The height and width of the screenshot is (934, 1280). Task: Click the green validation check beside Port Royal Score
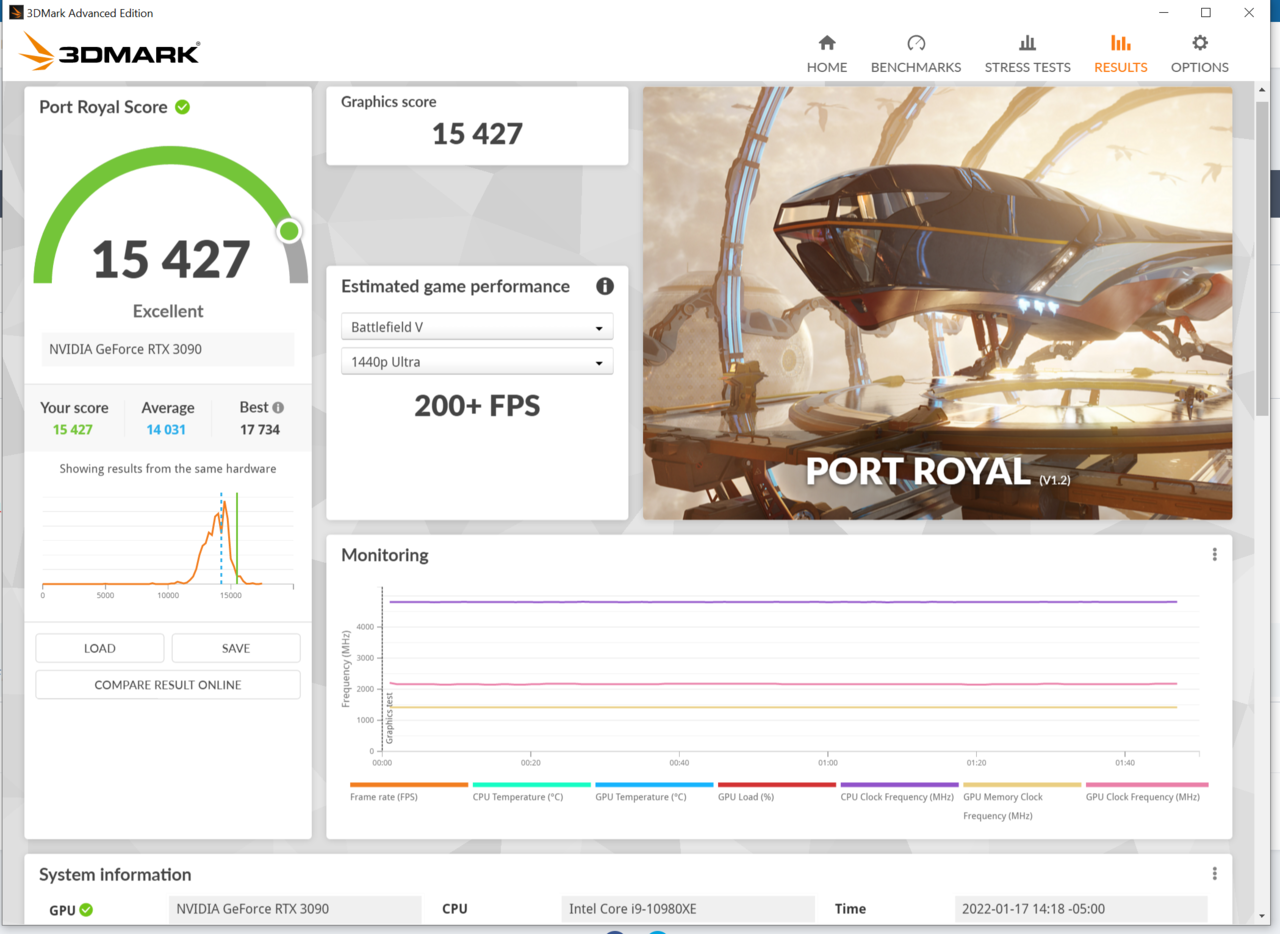pyautogui.click(x=182, y=107)
